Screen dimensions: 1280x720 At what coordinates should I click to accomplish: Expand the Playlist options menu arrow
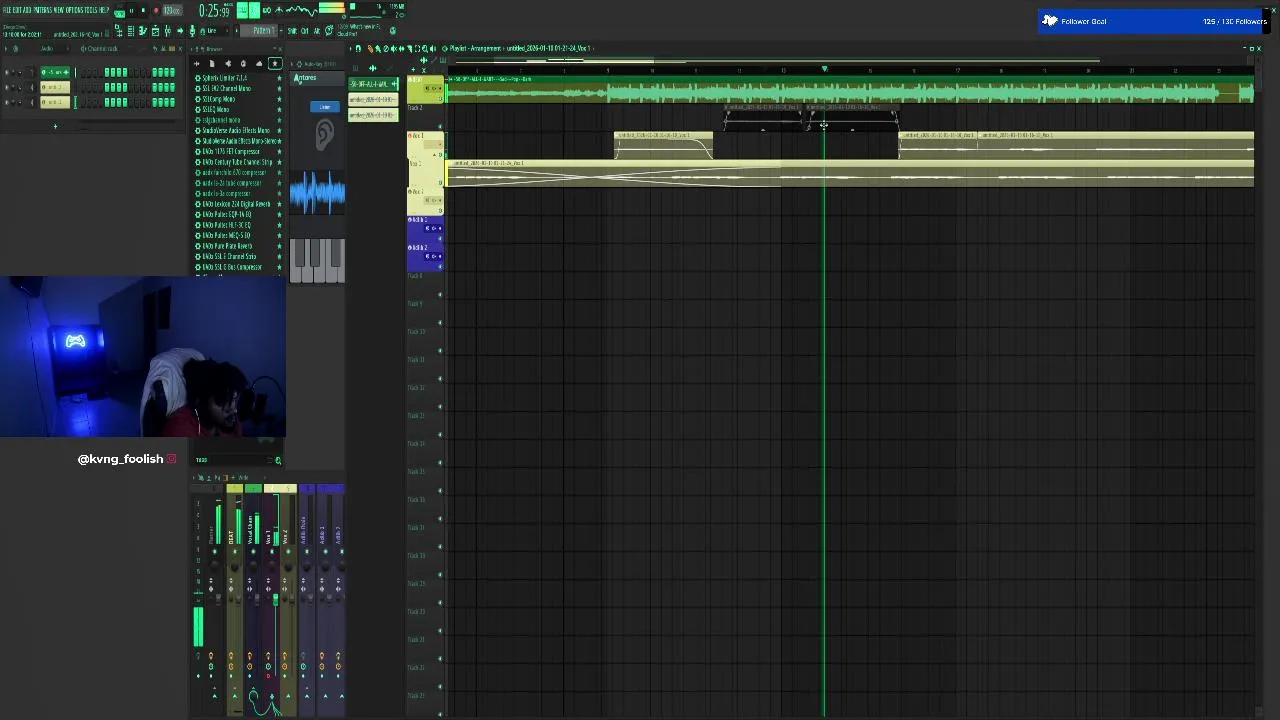point(351,49)
